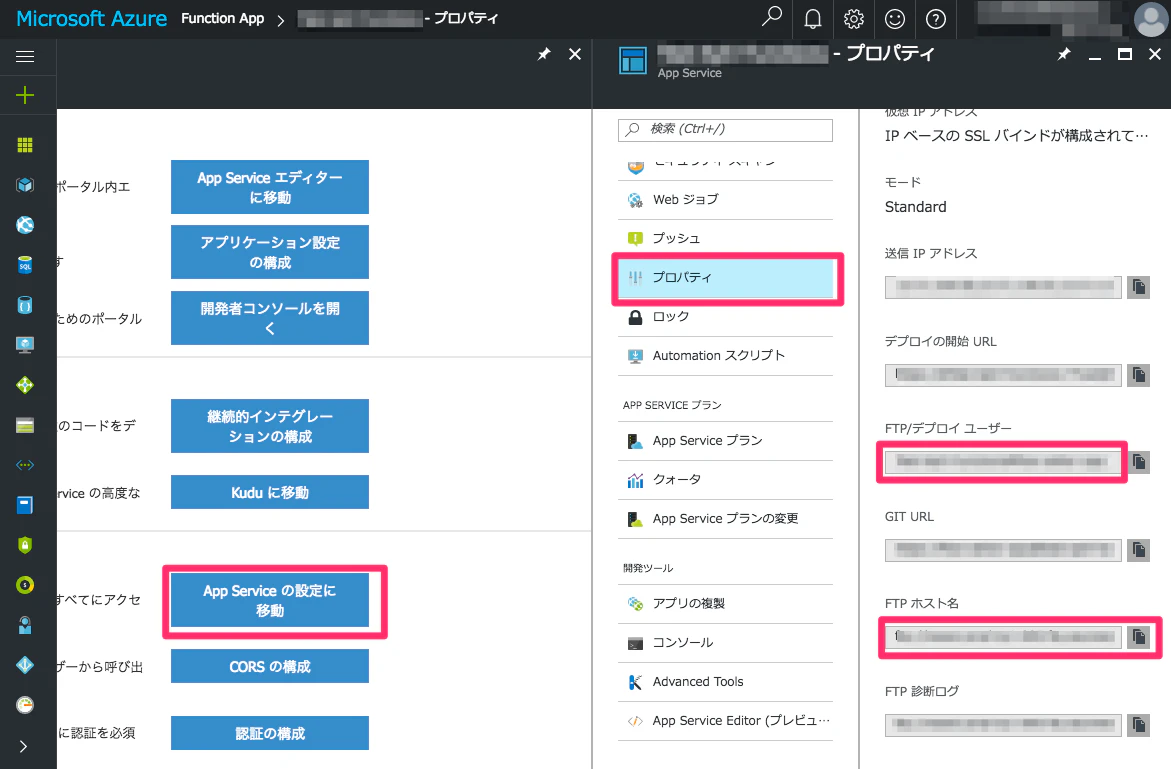
Task: Open Security Center green shield icon
Action: click(x=25, y=545)
